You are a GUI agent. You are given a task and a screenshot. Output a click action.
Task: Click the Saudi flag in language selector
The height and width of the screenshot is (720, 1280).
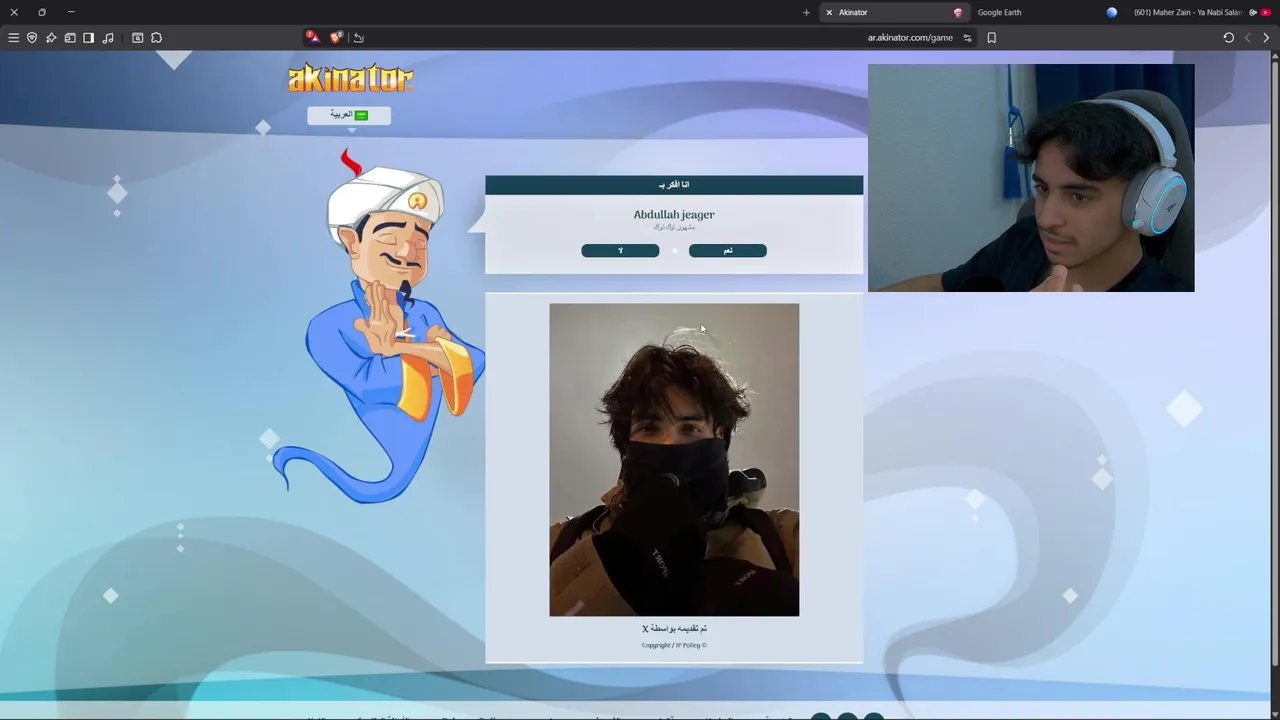click(x=361, y=115)
